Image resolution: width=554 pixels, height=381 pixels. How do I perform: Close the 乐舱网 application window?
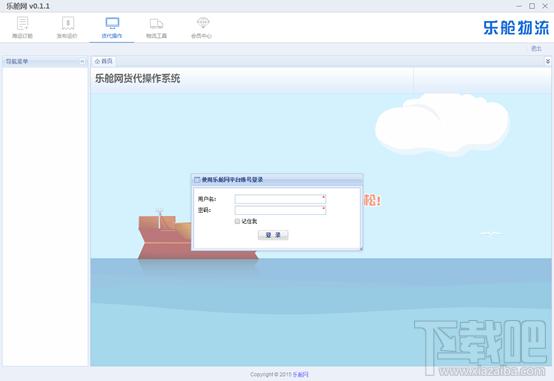tap(545, 6)
